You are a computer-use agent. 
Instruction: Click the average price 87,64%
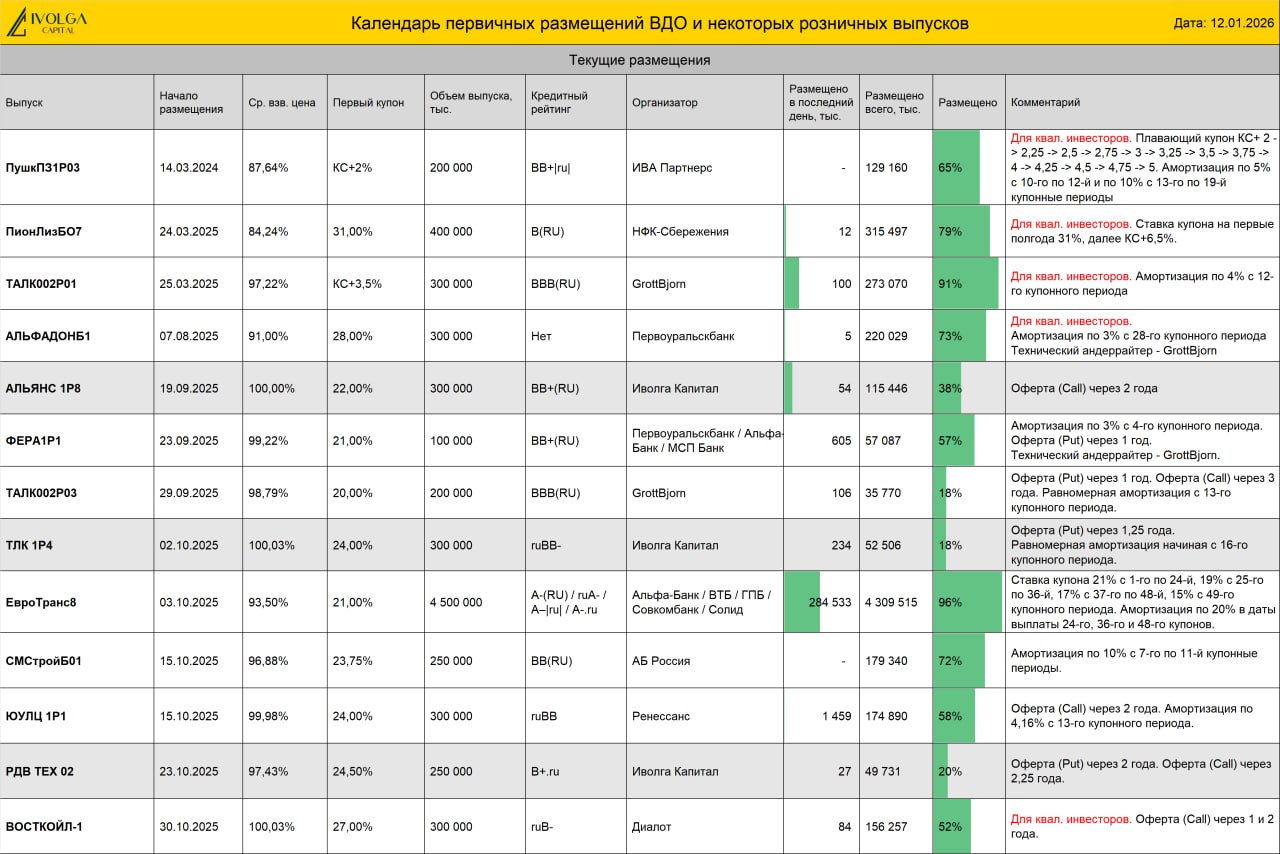(x=268, y=167)
